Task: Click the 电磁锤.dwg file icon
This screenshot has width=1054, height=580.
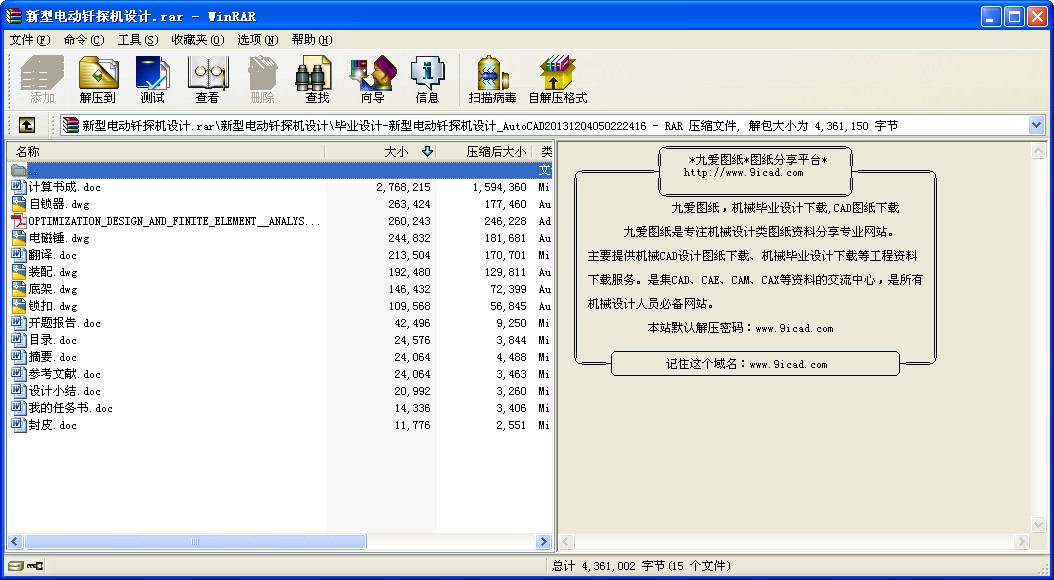Action: [19, 238]
